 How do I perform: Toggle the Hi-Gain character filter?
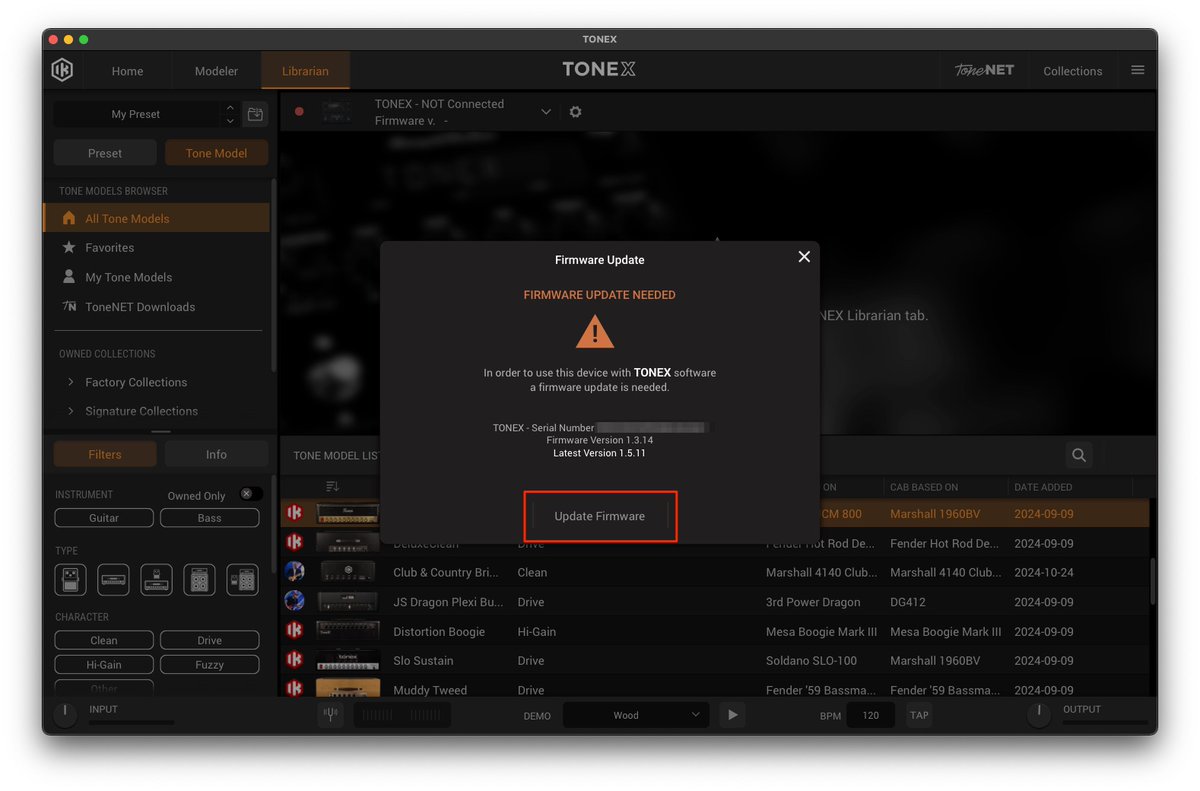[x=104, y=664]
